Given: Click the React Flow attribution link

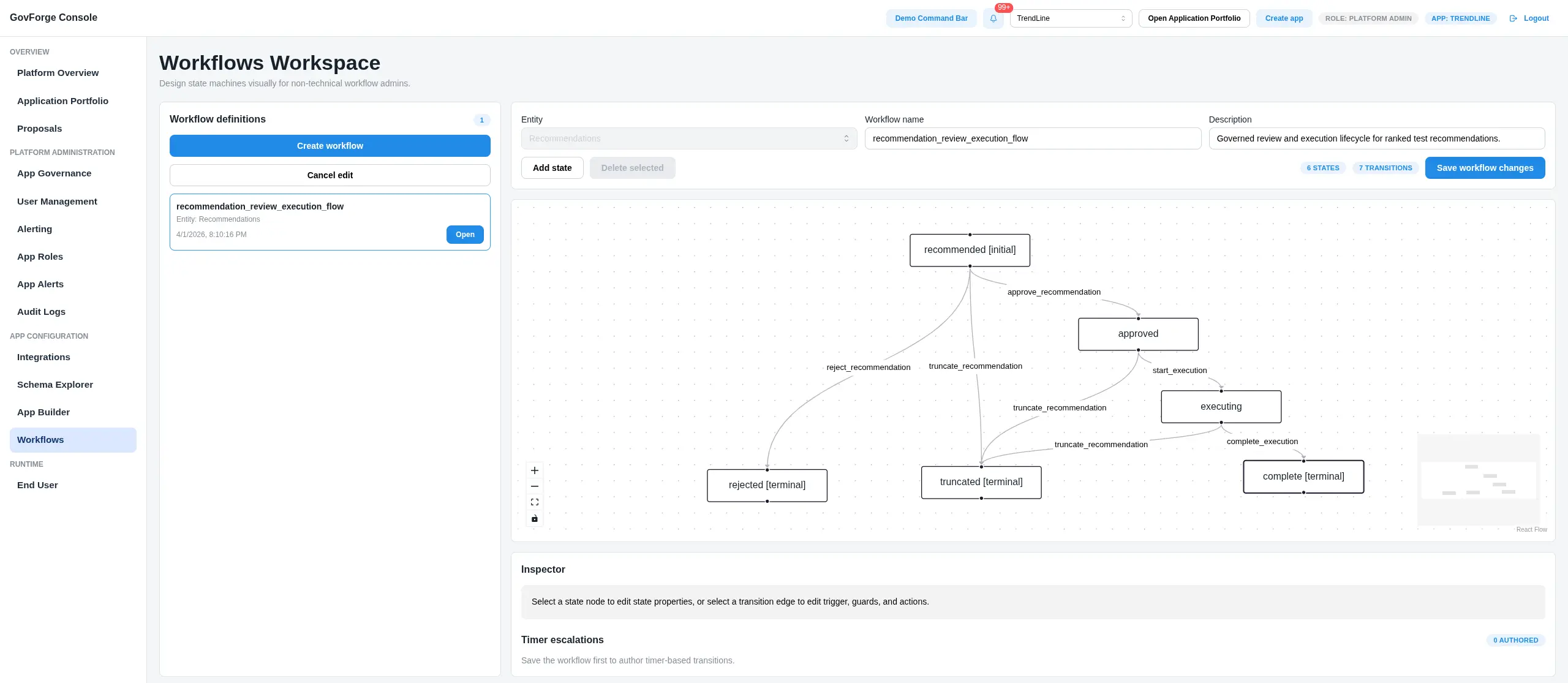Looking at the screenshot, I should coord(1531,530).
